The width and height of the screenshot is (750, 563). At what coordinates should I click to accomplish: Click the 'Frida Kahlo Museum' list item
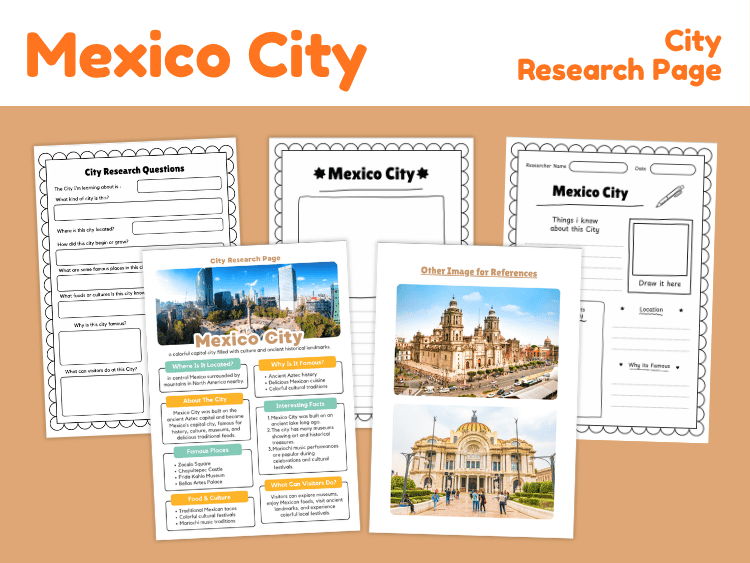200,476
